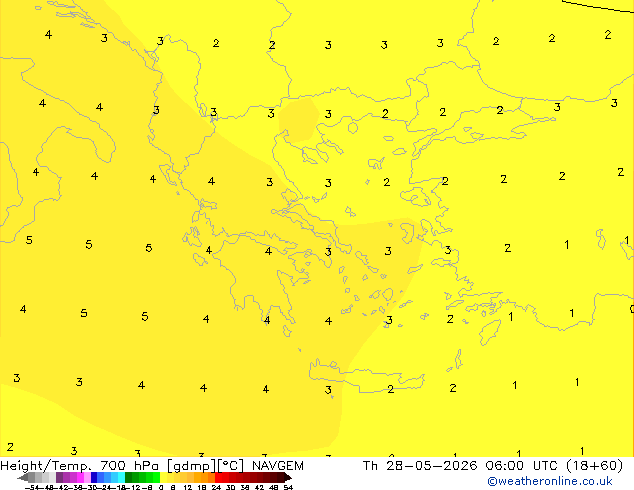Click the chart title 'Height/Temp. 700 hPa'
Screen dimensions: 634x490
point(80,466)
